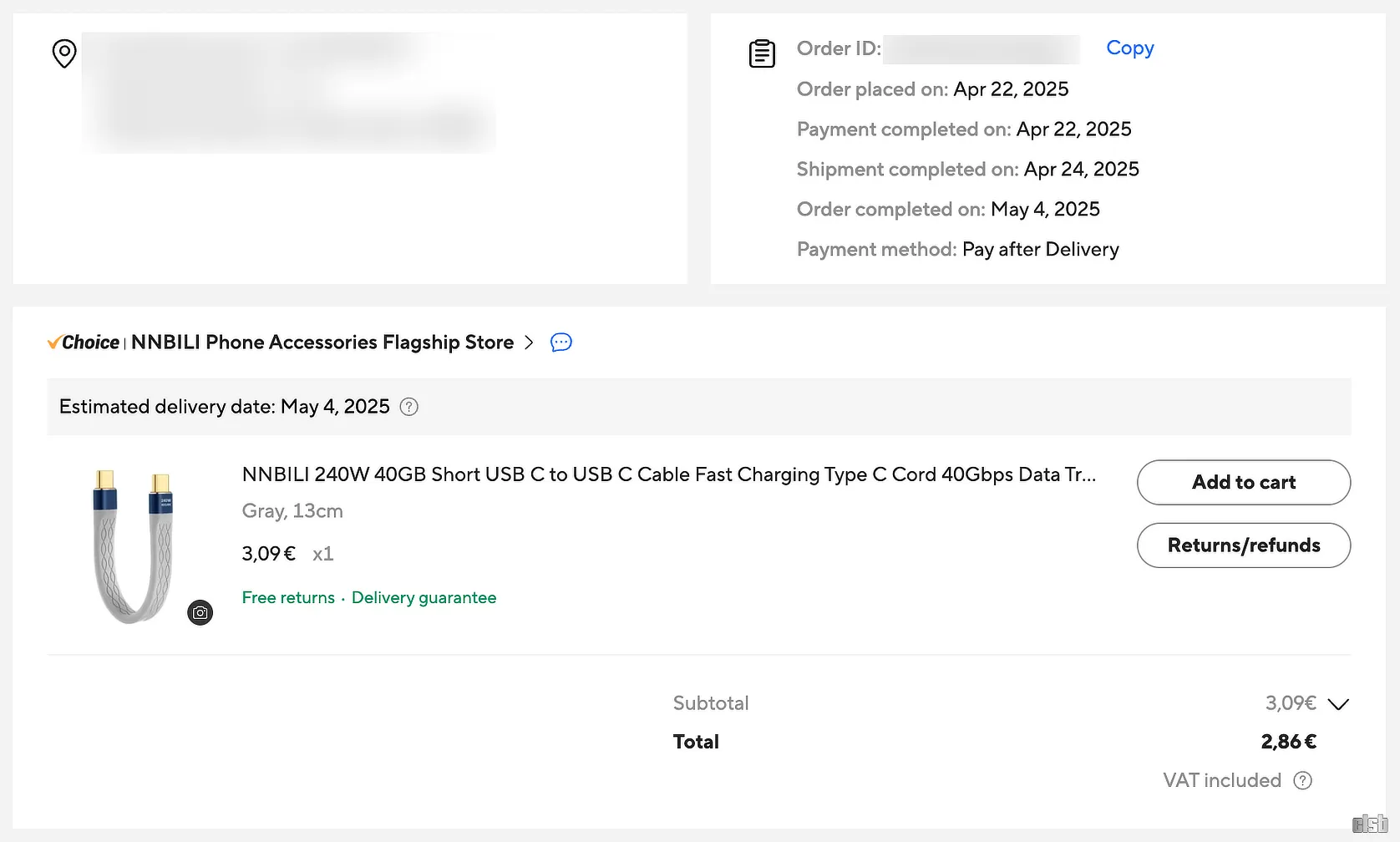Click the Subtotal 3,09€ amount
The image size is (1400, 842).
click(1291, 703)
